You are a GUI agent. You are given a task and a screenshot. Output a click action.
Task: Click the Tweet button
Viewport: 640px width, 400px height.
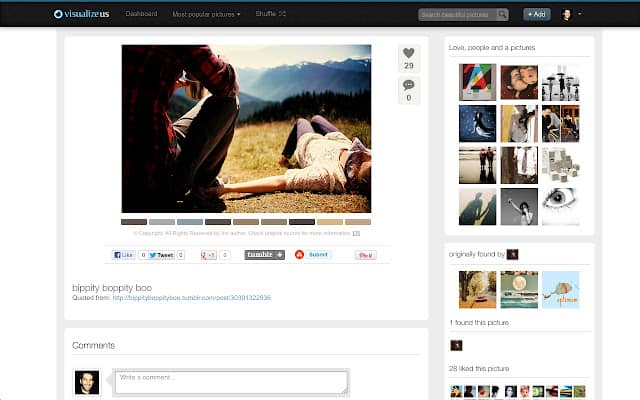pyautogui.click(x=161, y=255)
